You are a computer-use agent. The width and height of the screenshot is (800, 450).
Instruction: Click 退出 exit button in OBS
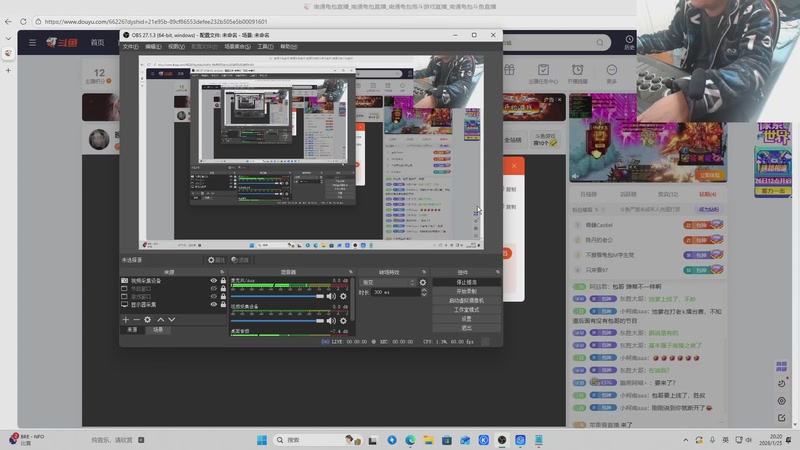(x=466, y=328)
